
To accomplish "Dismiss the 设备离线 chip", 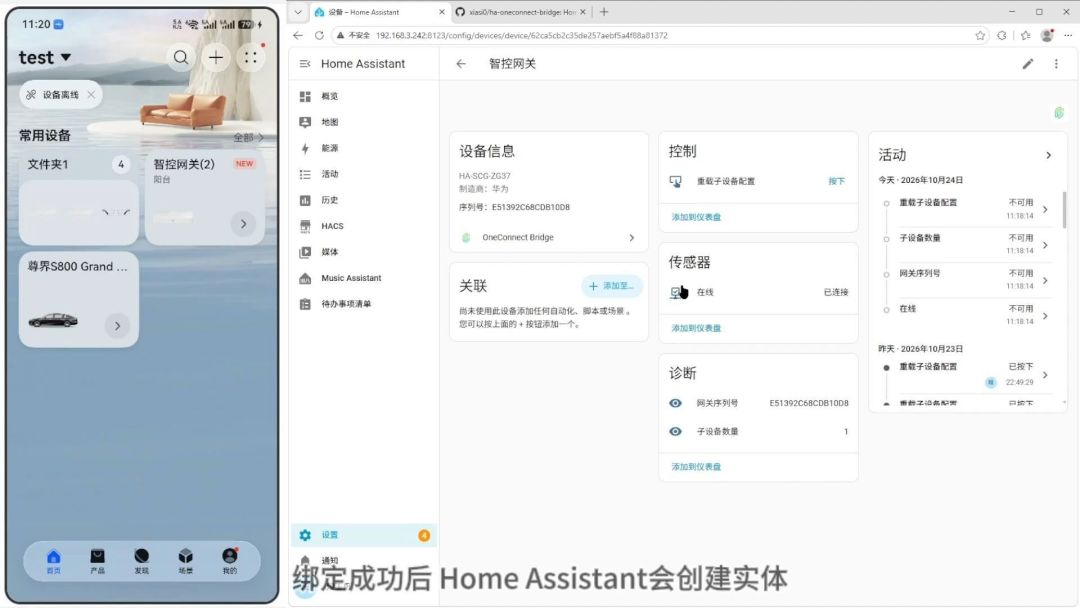I will tap(91, 95).
